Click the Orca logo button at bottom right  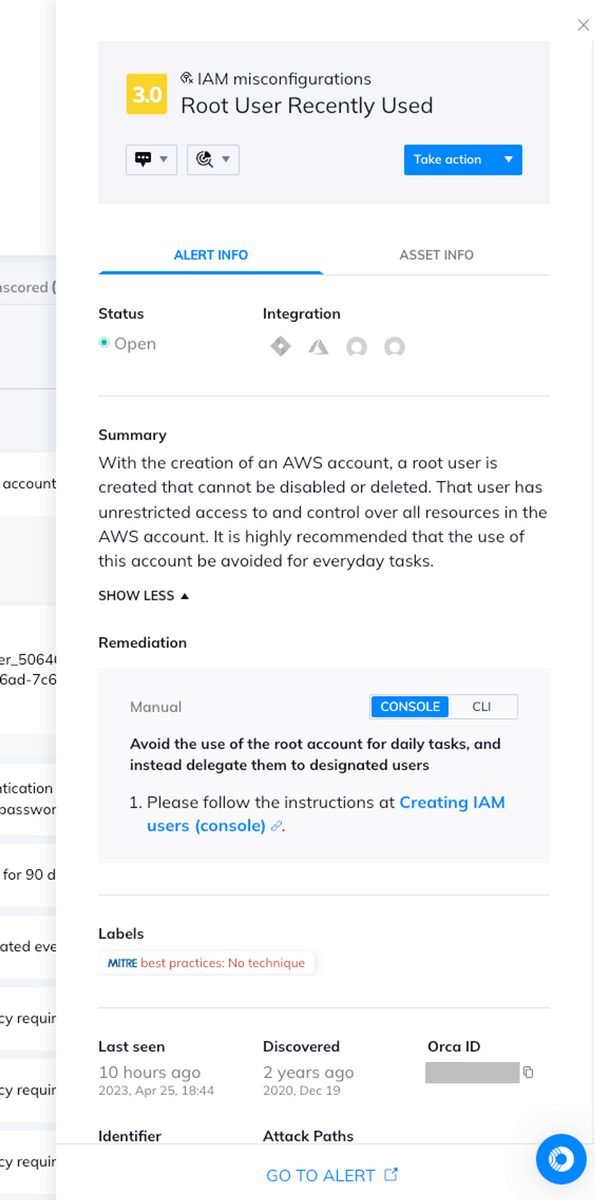(x=560, y=1159)
